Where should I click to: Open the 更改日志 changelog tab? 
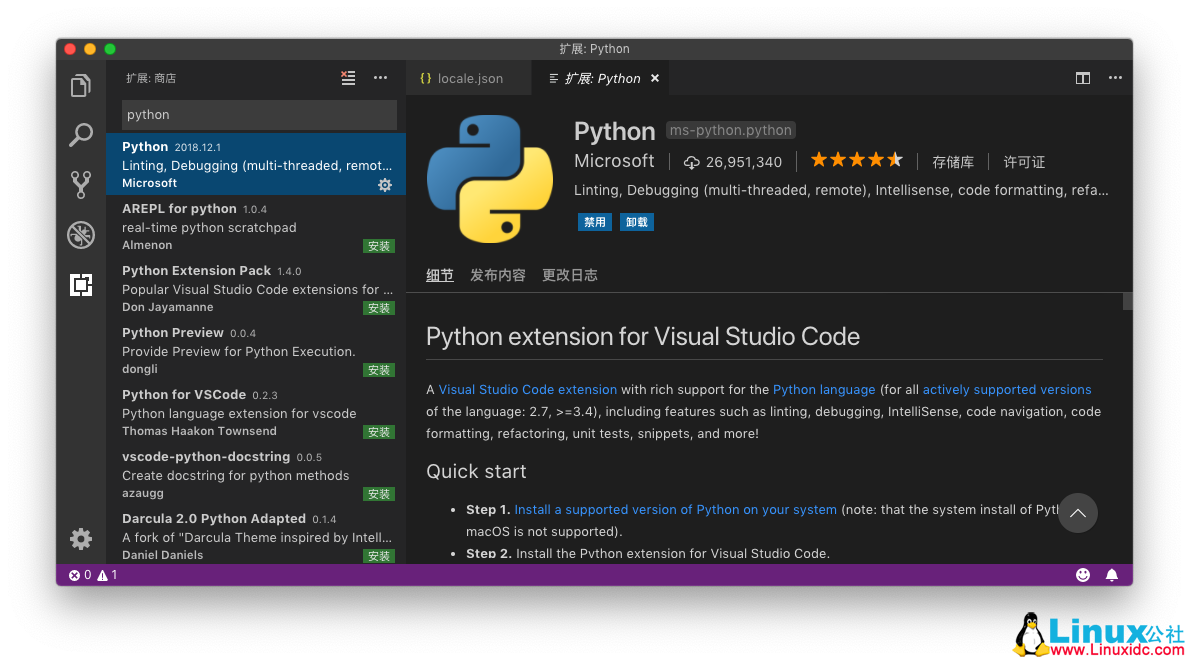(569, 275)
